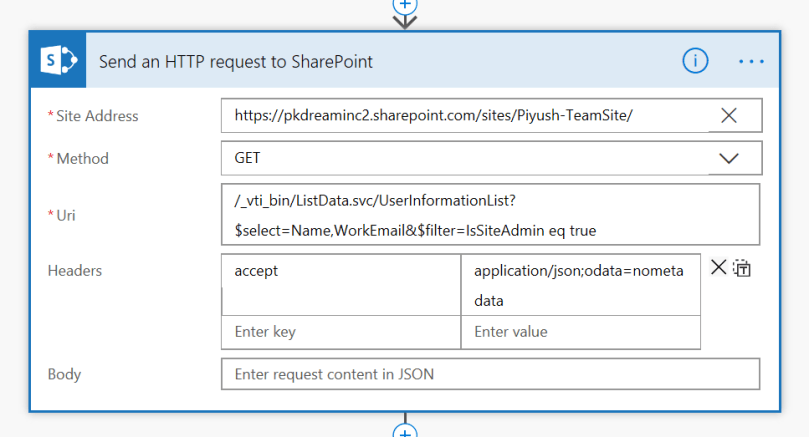
Task: Click the Enter value input
Action: click(580, 332)
